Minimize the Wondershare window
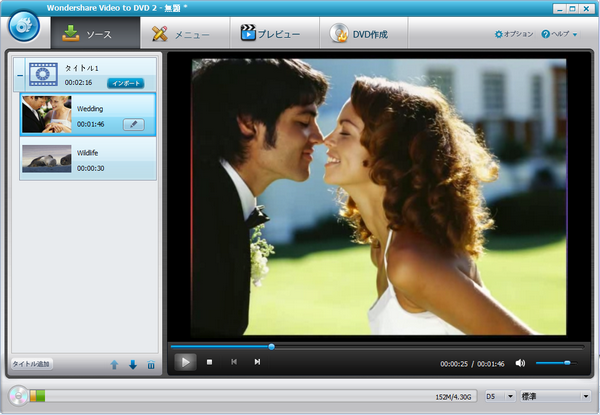The image size is (600, 415). pyautogui.click(x=560, y=8)
